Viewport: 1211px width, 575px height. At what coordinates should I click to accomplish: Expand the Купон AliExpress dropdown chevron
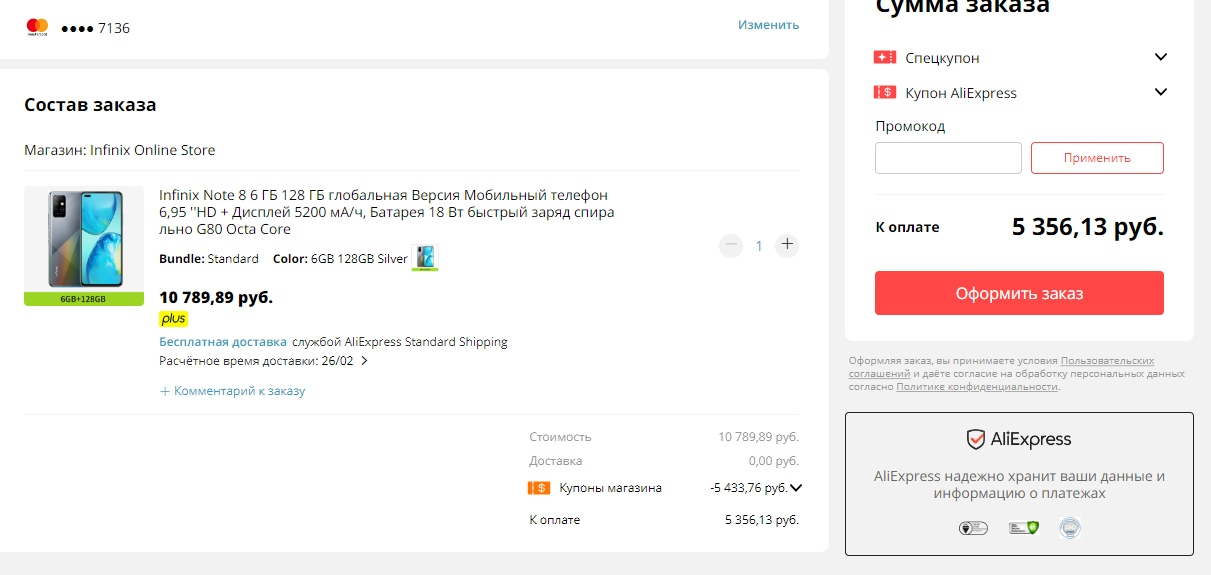click(1161, 92)
